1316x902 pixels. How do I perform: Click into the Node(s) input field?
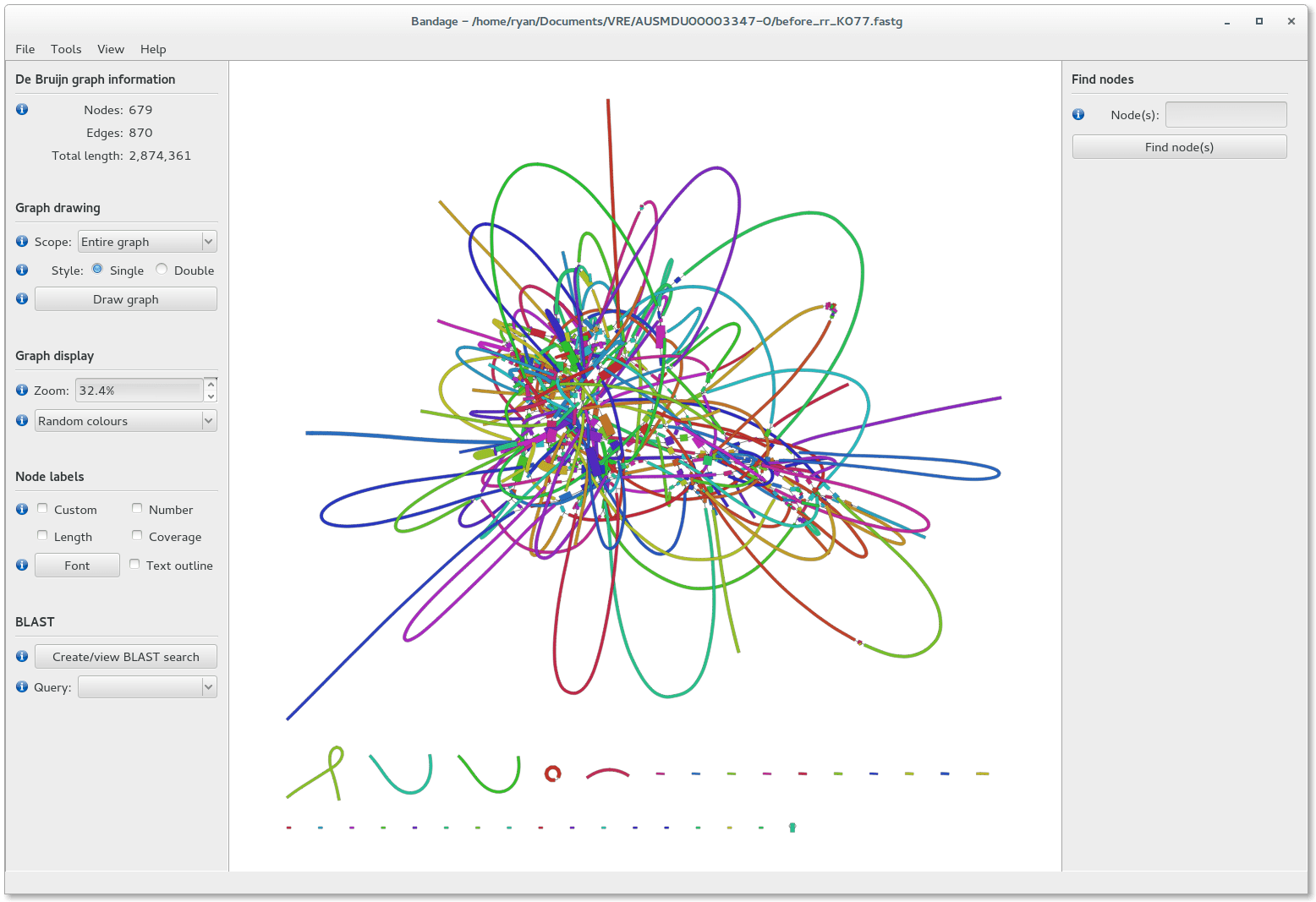[1226, 115]
